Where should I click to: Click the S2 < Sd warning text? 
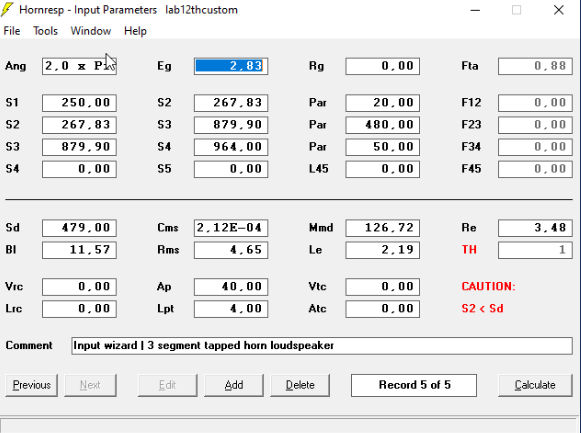(x=482, y=309)
